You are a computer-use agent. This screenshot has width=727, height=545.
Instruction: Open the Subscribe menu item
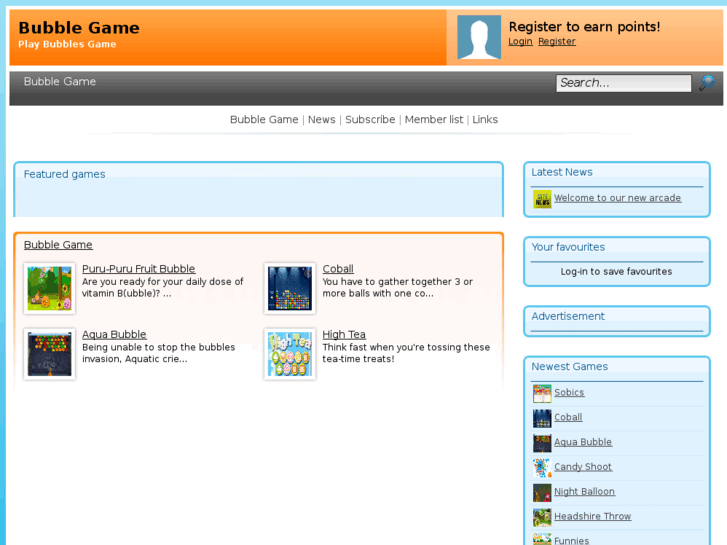pyautogui.click(x=370, y=120)
